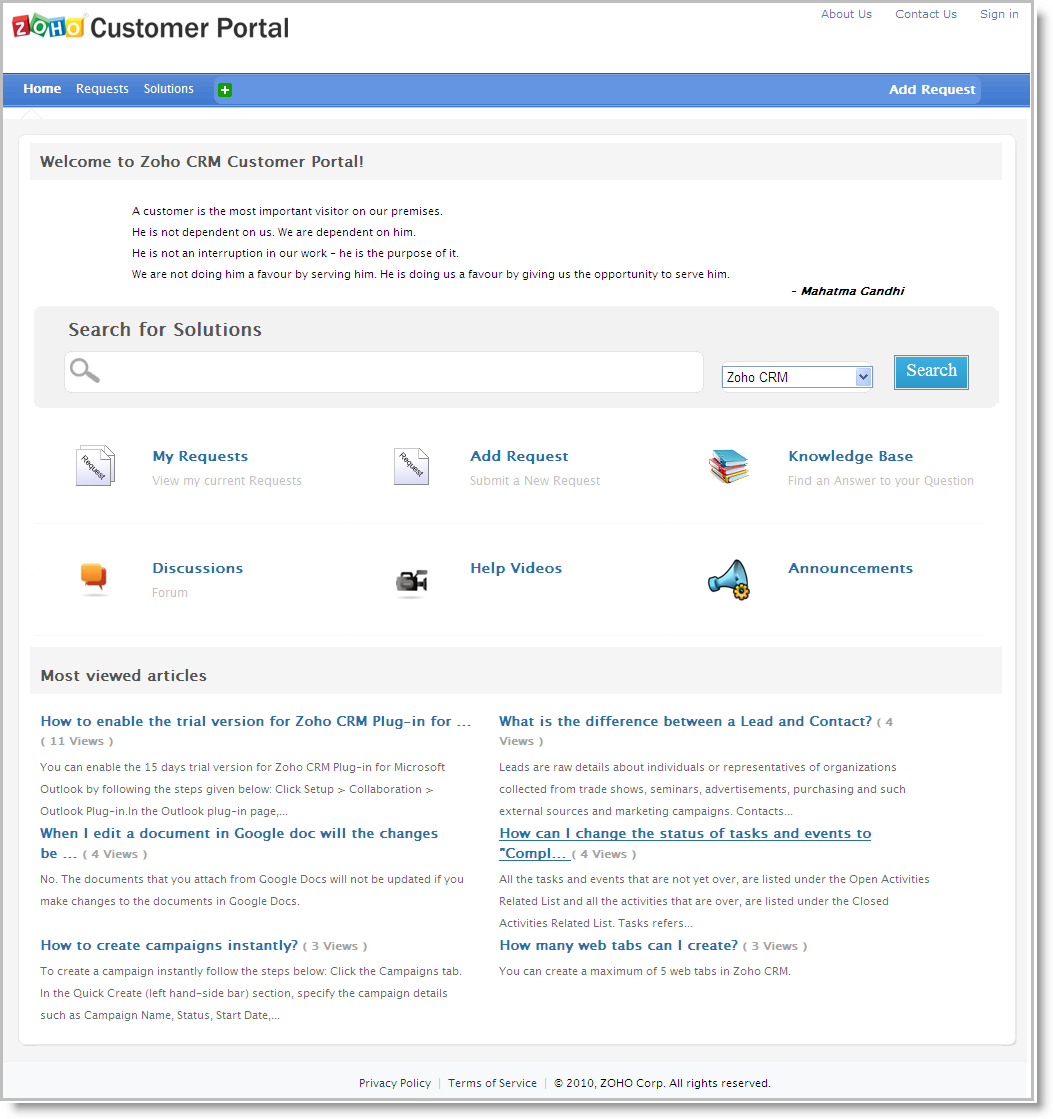Click the Zoho logo in header
This screenshot has width=1053, height=1119.
coord(49,26)
